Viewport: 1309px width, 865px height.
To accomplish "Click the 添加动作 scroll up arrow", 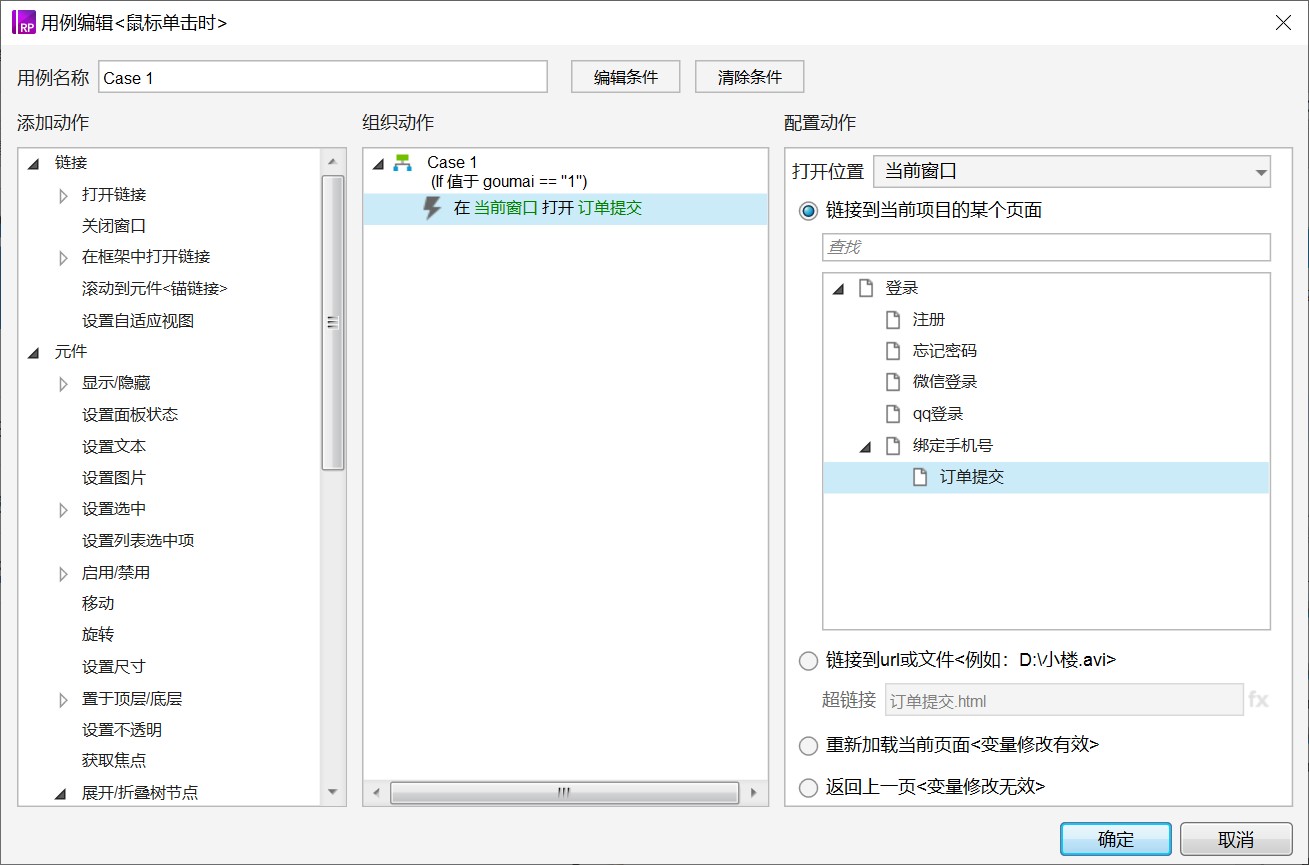I will click(x=332, y=161).
